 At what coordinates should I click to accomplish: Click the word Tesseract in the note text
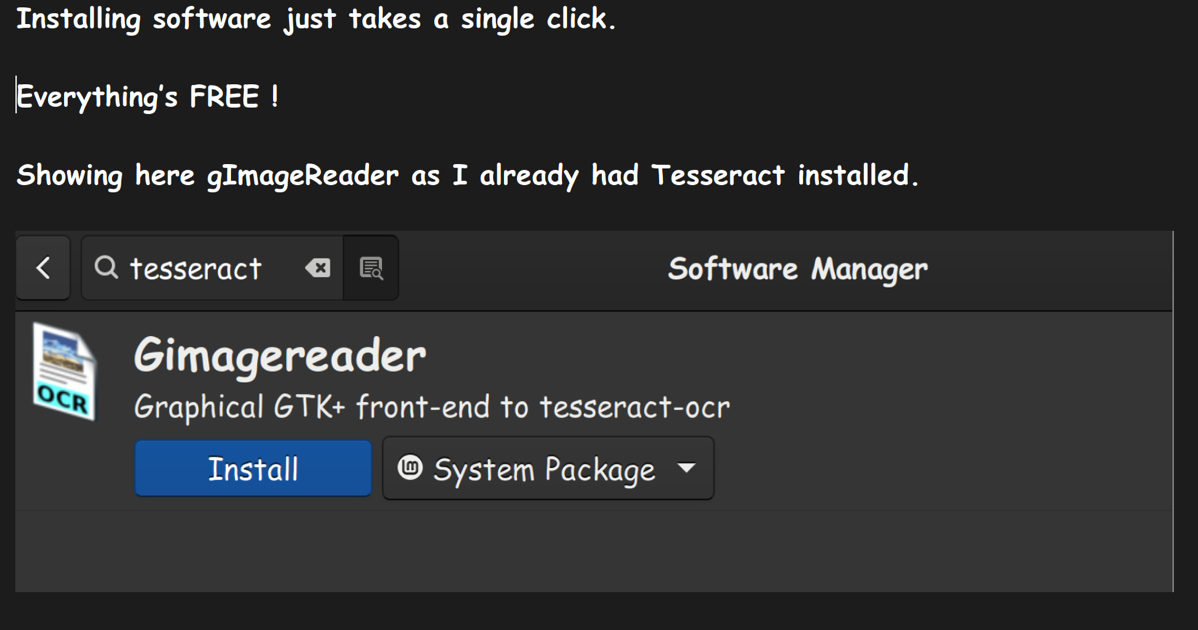(x=718, y=176)
